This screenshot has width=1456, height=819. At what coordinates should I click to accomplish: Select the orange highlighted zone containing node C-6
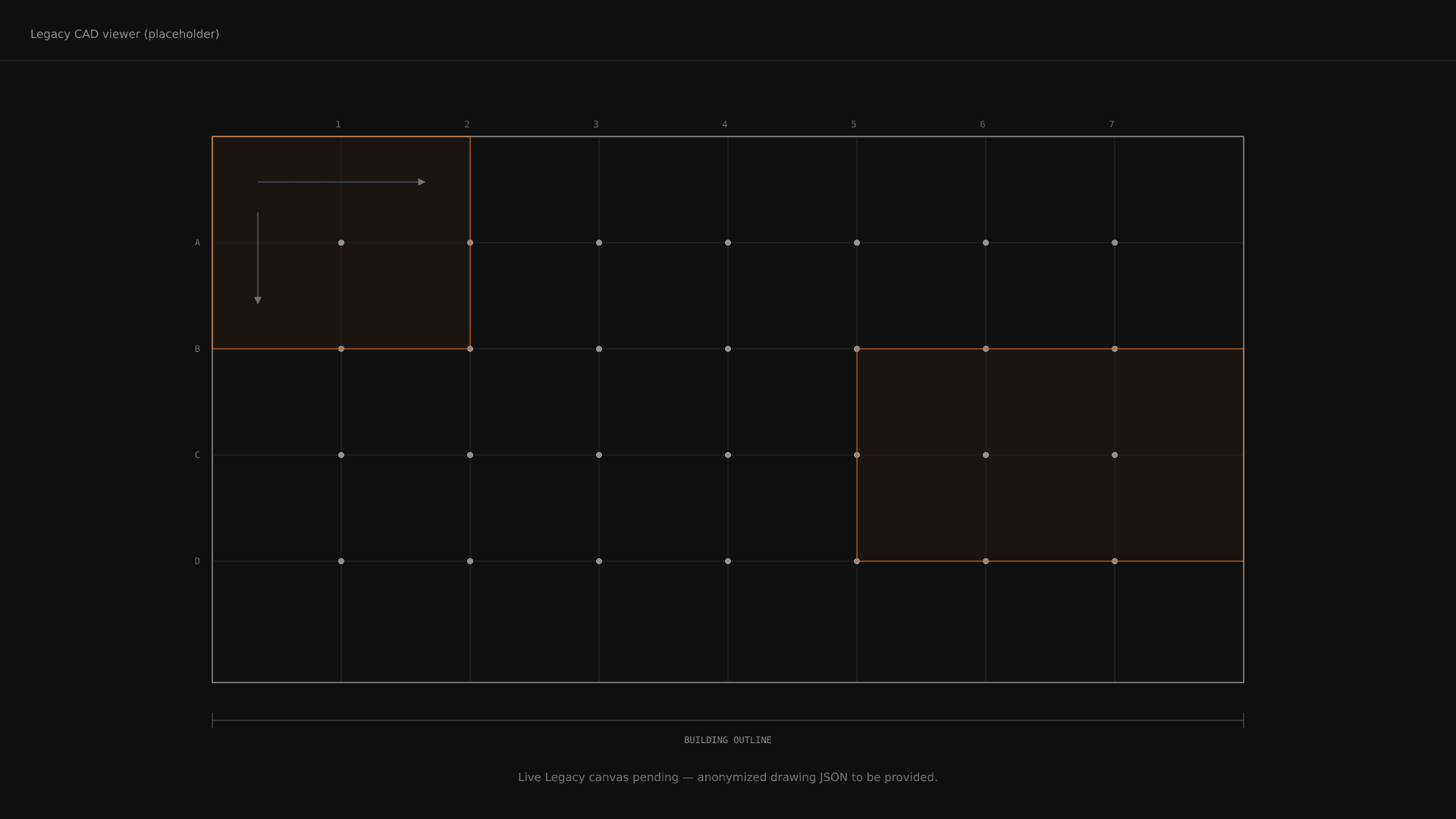click(x=1050, y=455)
